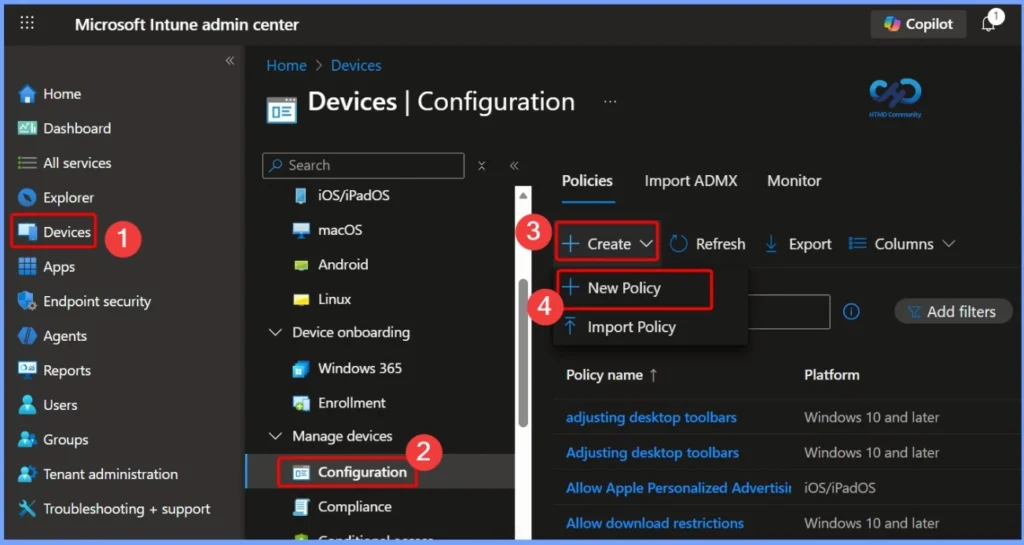Screen dimensions: 1024x545
Task: Click the Groups people icon
Action: 27,439
